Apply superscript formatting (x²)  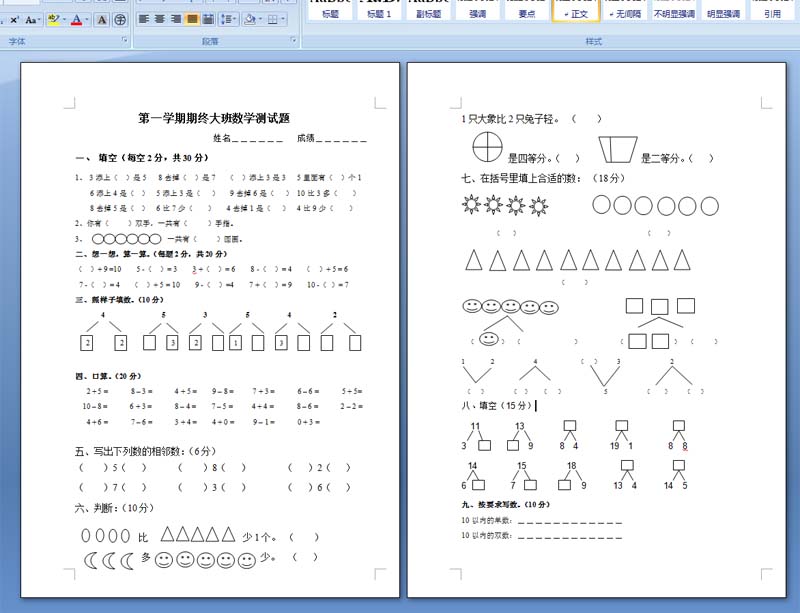(14, 20)
